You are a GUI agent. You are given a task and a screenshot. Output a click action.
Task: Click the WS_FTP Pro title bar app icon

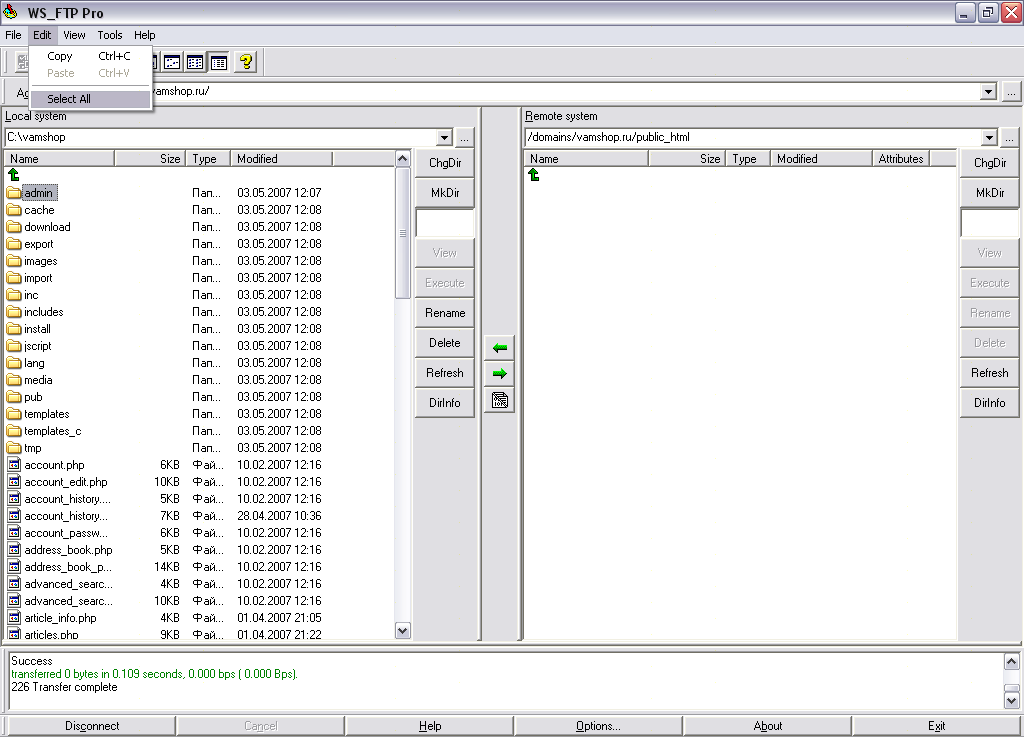[x=10, y=12]
